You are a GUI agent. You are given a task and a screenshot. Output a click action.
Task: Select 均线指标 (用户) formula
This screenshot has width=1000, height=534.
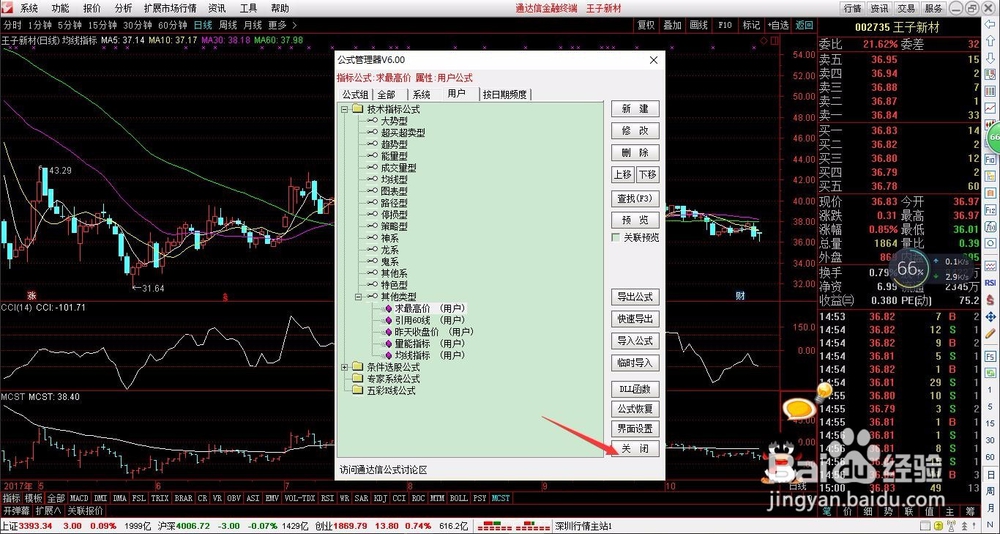(429, 355)
